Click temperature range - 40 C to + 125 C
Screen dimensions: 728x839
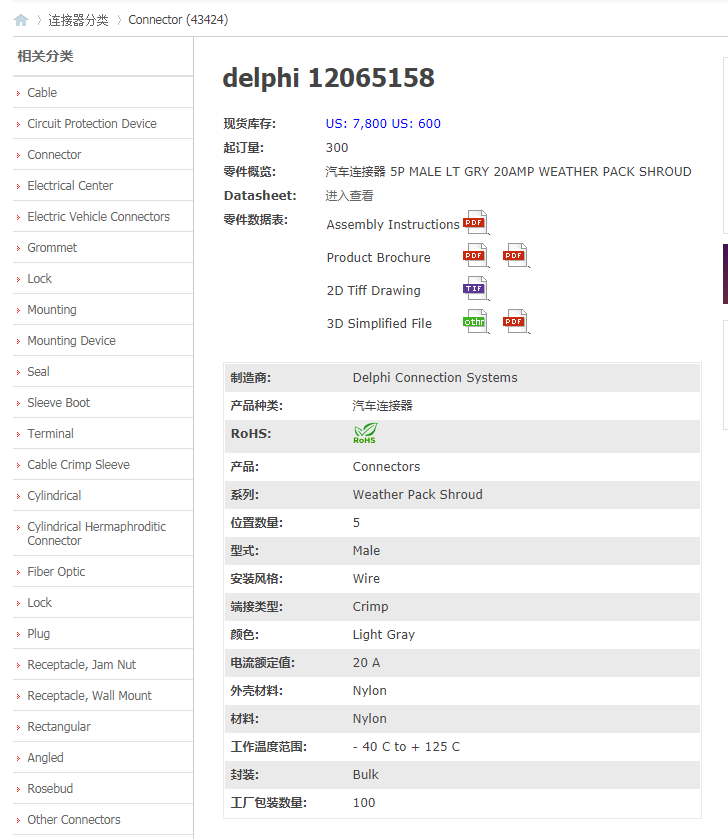click(x=406, y=747)
